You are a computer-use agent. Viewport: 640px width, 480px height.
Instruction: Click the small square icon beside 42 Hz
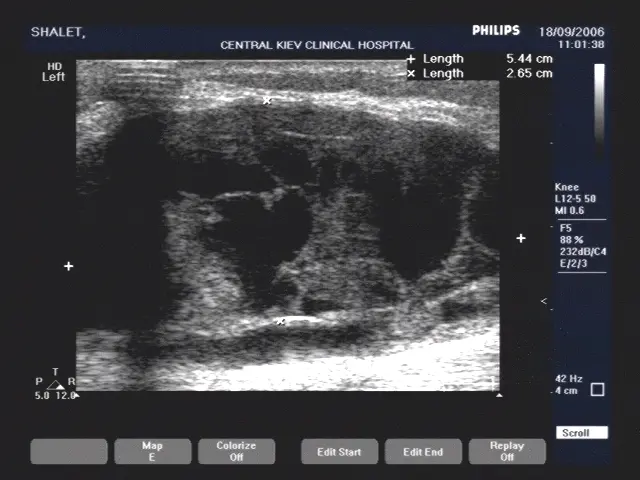(x=597, y=389)
